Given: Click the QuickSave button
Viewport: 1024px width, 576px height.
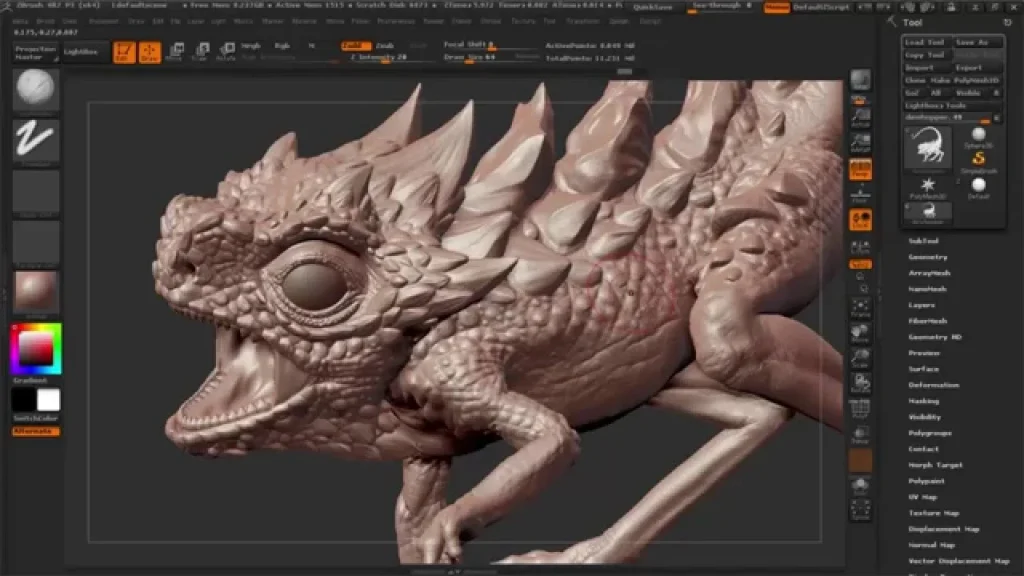Looking at the screenshot, I should pos(653,7).
